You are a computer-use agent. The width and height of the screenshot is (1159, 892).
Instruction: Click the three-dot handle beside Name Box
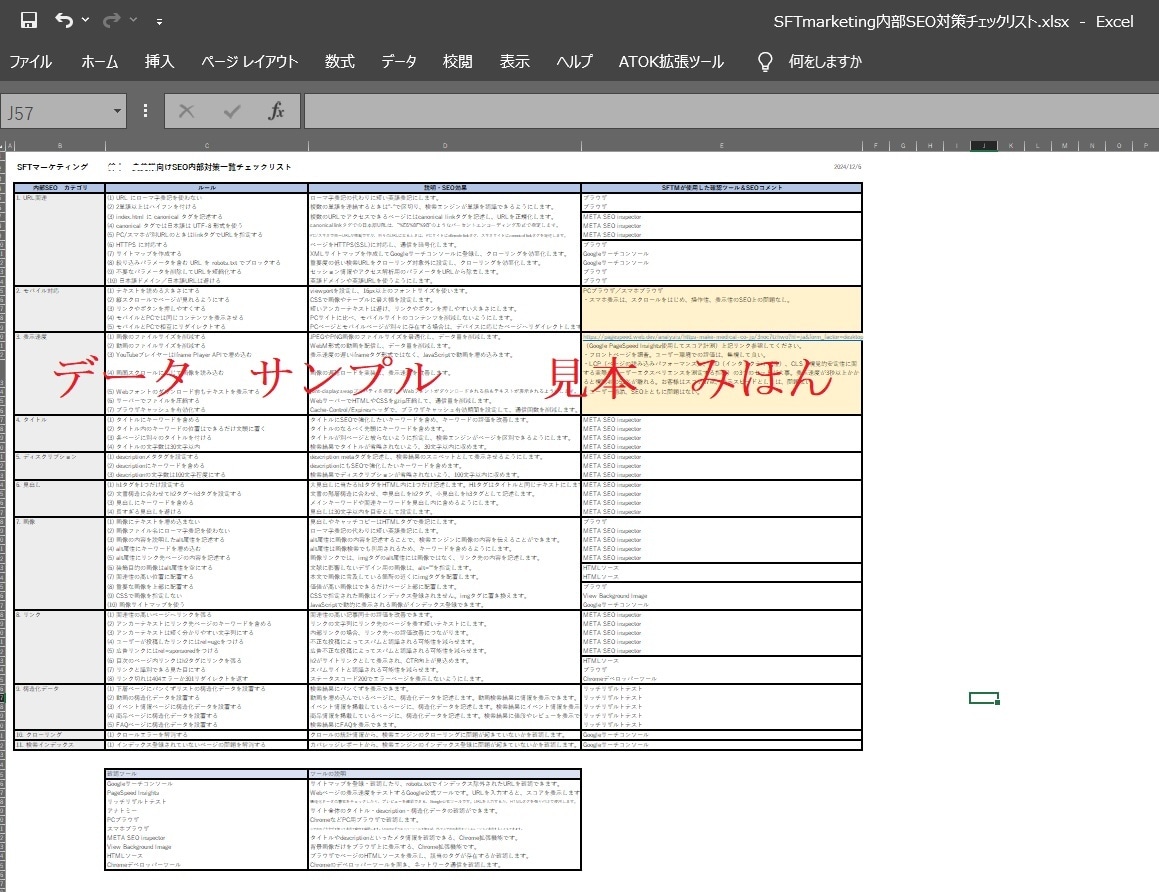(x=146, y=111)
